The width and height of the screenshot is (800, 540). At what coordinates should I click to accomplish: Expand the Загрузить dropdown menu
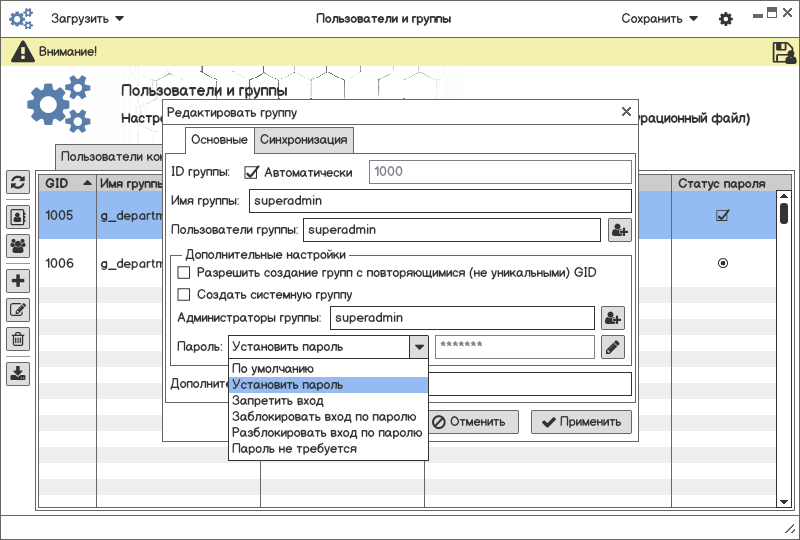[88, 19]
